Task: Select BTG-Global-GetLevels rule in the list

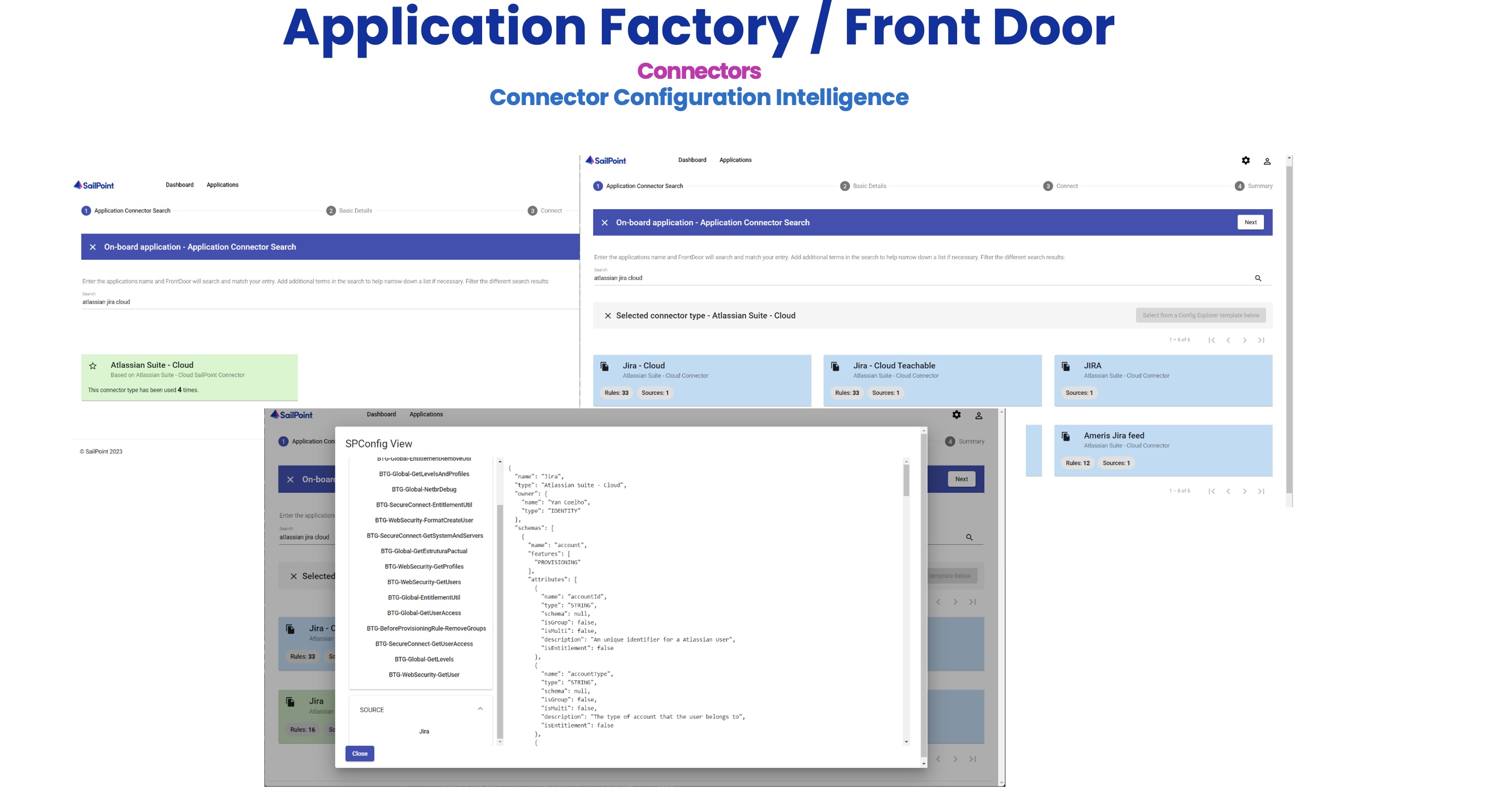Action: pos(424,659)
